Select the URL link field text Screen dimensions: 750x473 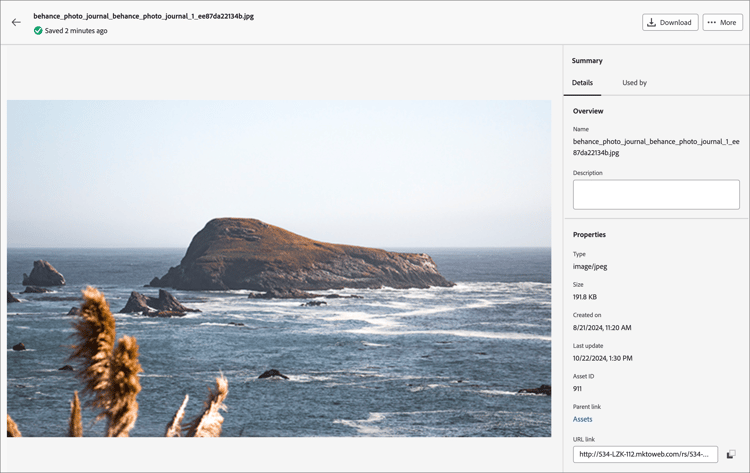pyautogui.click(x=645, y=454)
